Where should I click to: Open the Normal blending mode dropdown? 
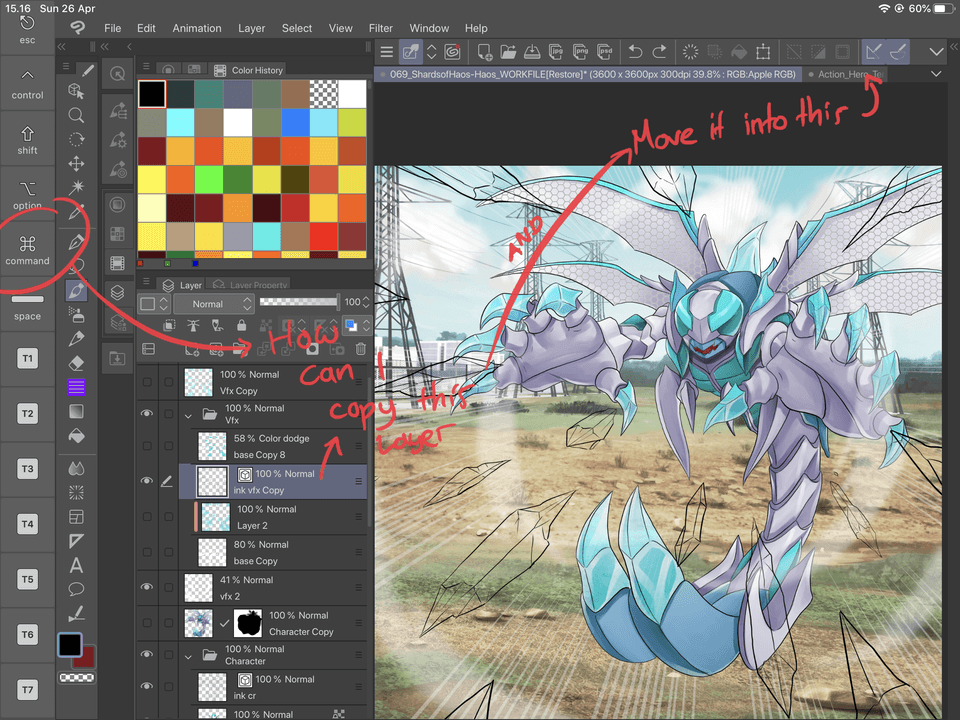[x=210, y=304]
